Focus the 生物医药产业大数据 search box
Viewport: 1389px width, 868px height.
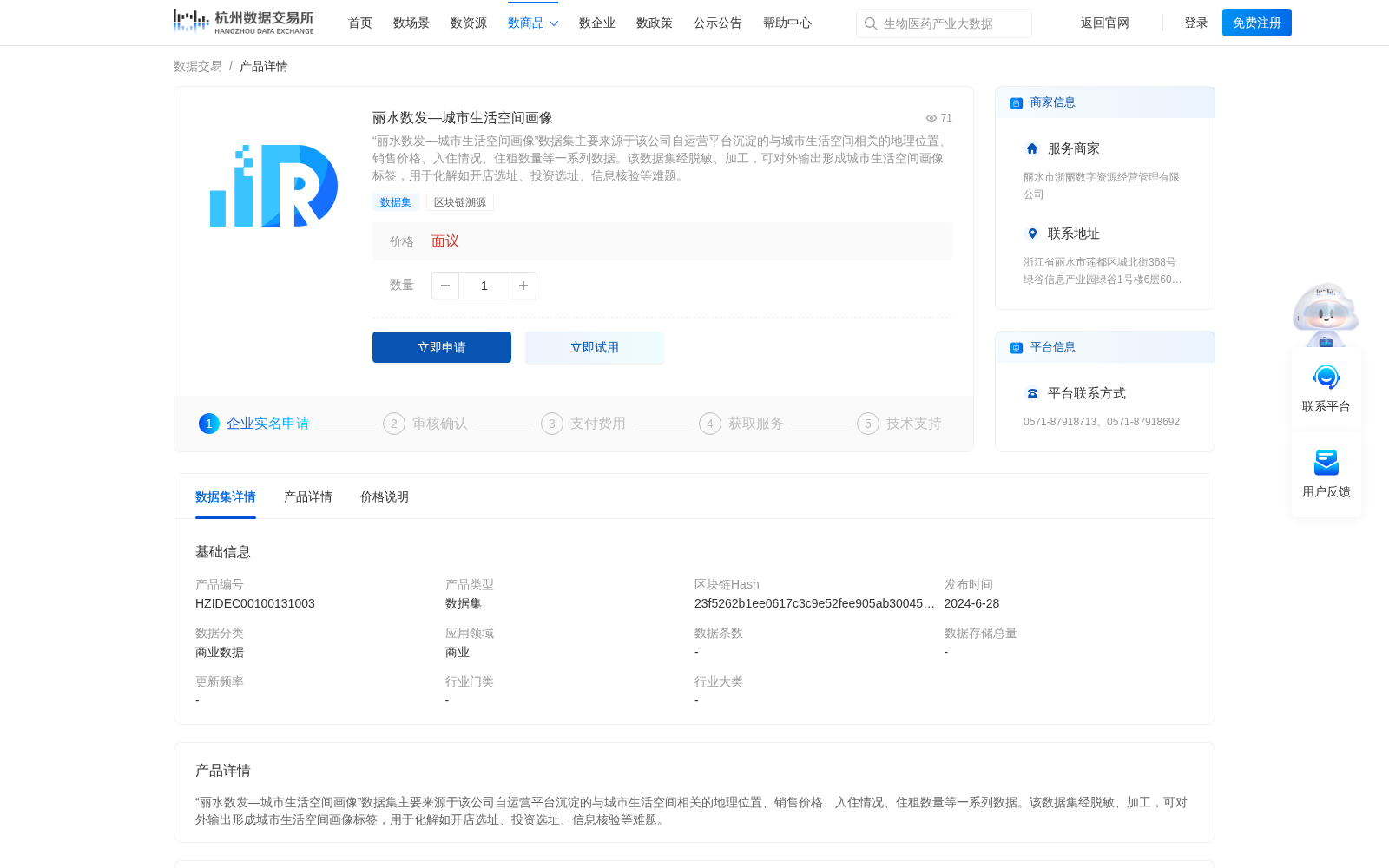click(x=944, y=23)
